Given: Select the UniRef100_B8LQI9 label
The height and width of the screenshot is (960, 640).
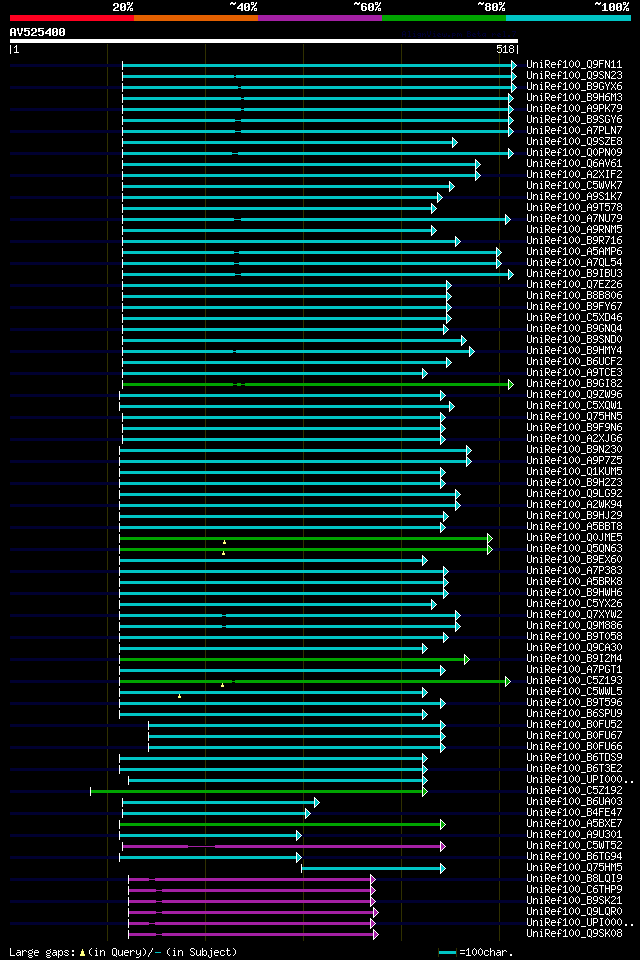Looking at the screenshot, I should (574, 880).
